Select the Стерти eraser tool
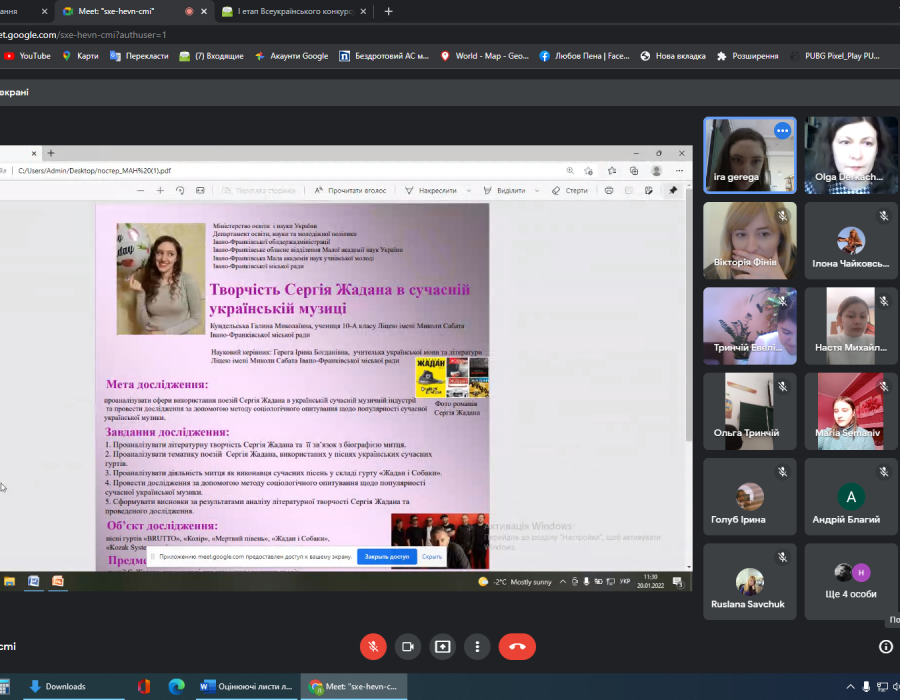Viewport: 900px width, 700px height. coord(570,190)
